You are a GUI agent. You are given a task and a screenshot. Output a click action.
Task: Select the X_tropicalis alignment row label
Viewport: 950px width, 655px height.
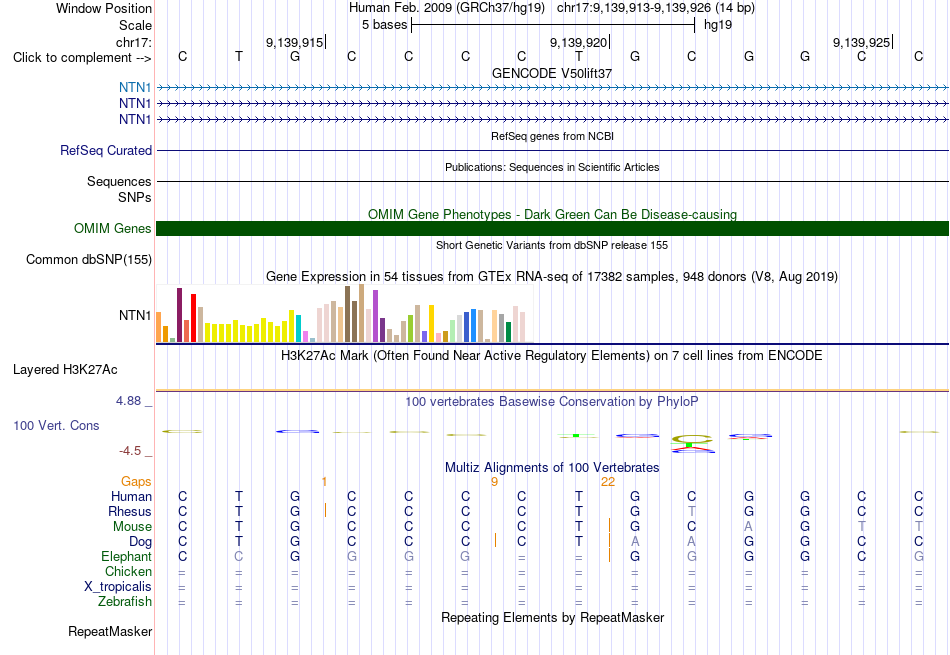tap(118, 587)
